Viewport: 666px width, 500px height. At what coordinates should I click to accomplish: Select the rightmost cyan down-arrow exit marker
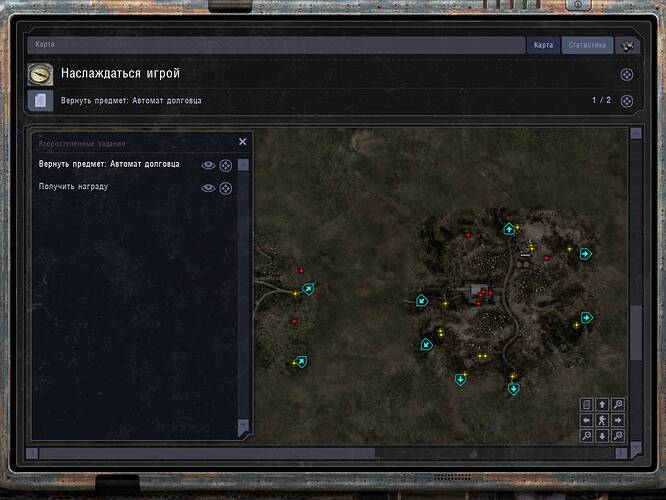(x=514, y=389)
